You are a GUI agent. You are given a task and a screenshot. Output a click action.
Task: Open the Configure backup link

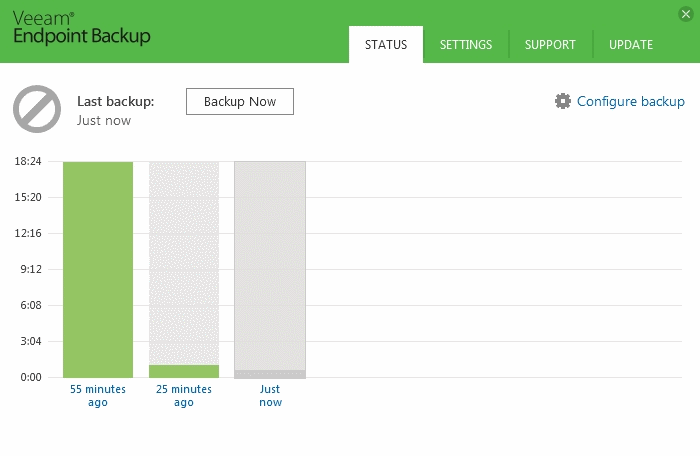tap(630, 101)
